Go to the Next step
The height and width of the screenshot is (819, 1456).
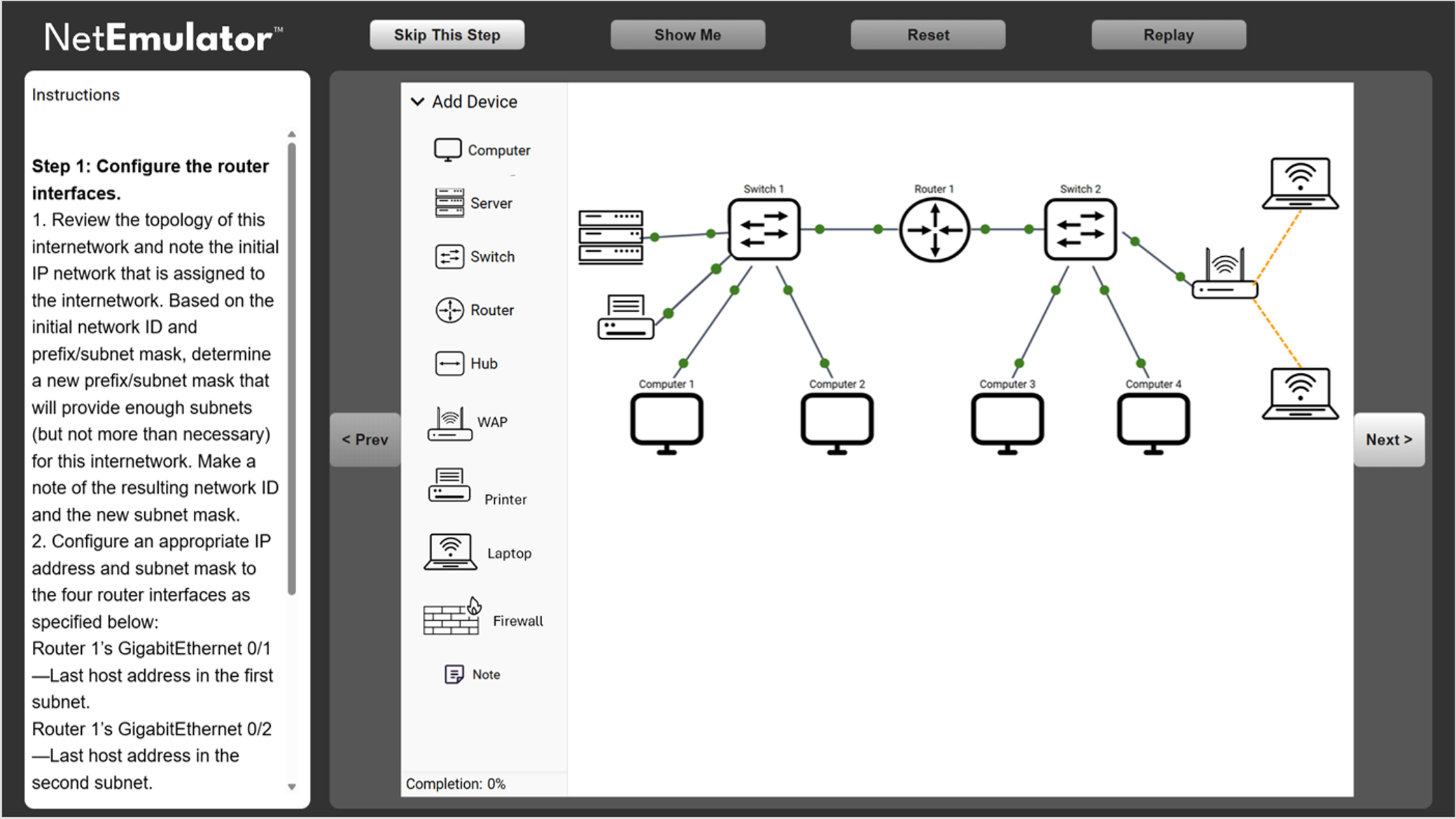tap(1389, 440)
